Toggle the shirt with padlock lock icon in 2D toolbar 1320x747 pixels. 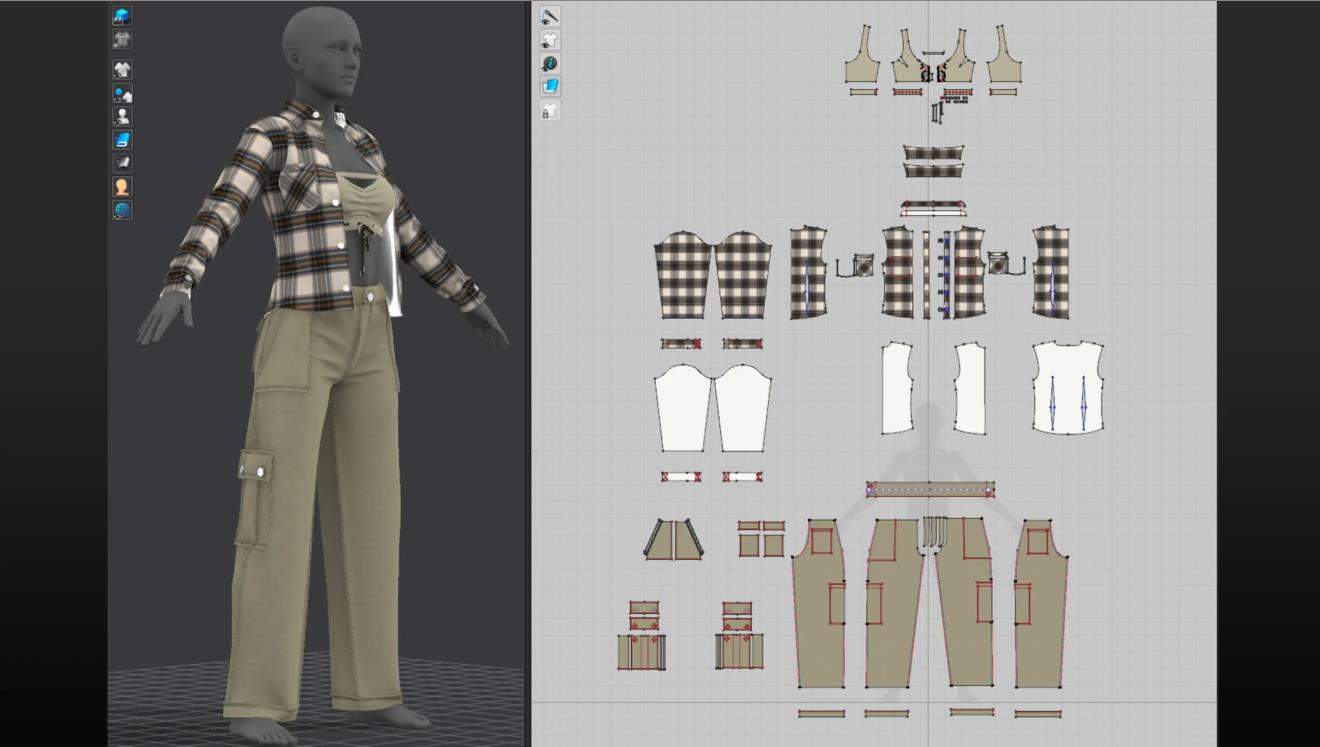coord(550,110)
